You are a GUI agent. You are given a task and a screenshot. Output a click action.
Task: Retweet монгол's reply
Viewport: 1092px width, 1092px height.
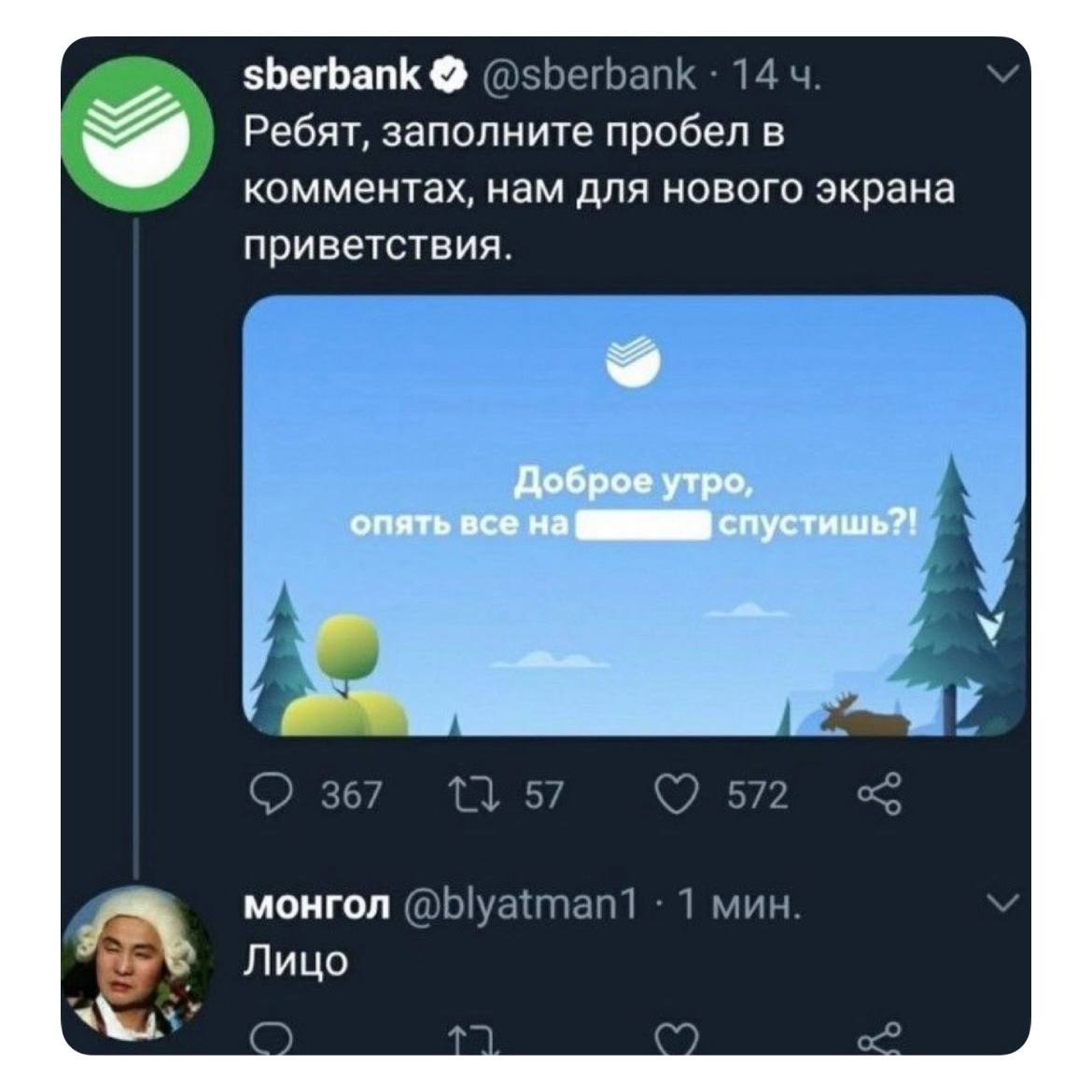tap(474, 1041)
